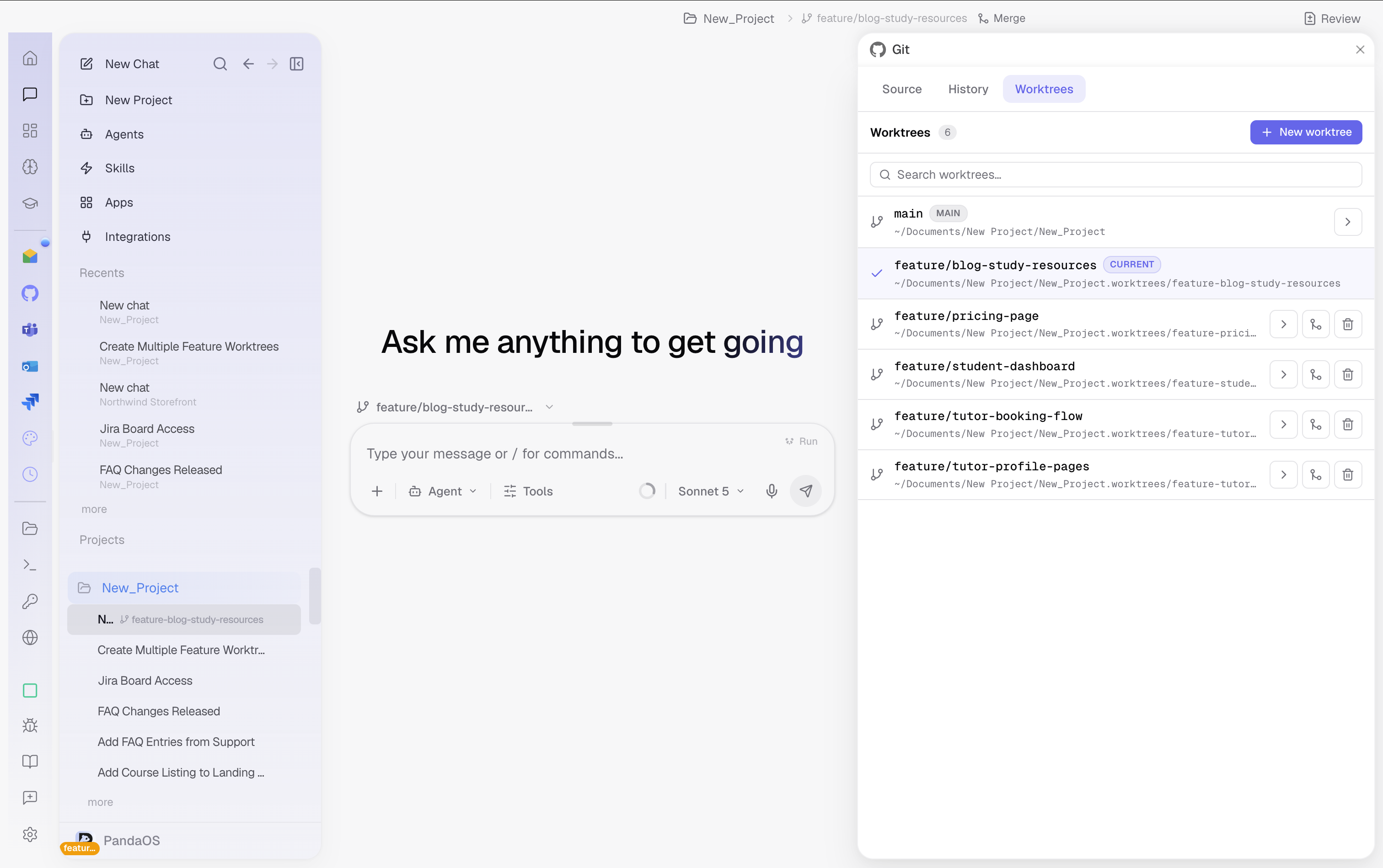Click the message input field
Viewport: 1383px width, 868px height.
tap(574, 453)
